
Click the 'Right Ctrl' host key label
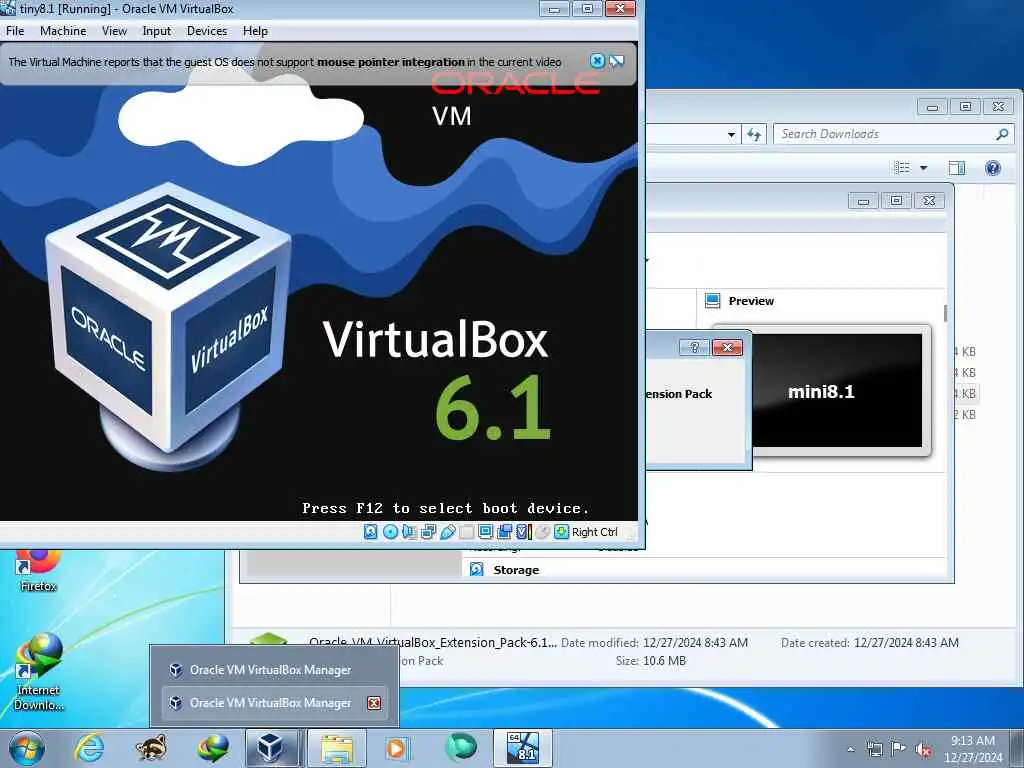pyautogui.click(x=594, y=532)
